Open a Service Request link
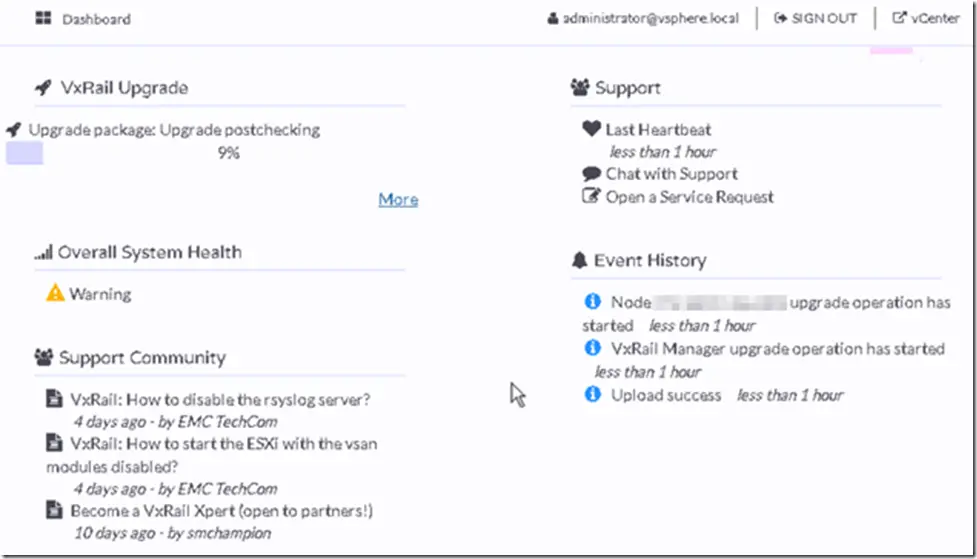977x559 pixels. pyautogui.click(x=690, y=197)
